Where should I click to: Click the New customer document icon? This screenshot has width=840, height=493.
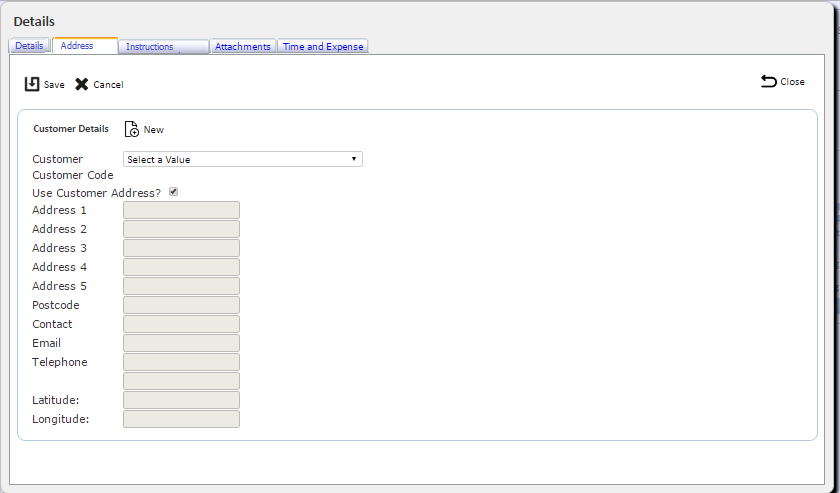tap(132, 129)
